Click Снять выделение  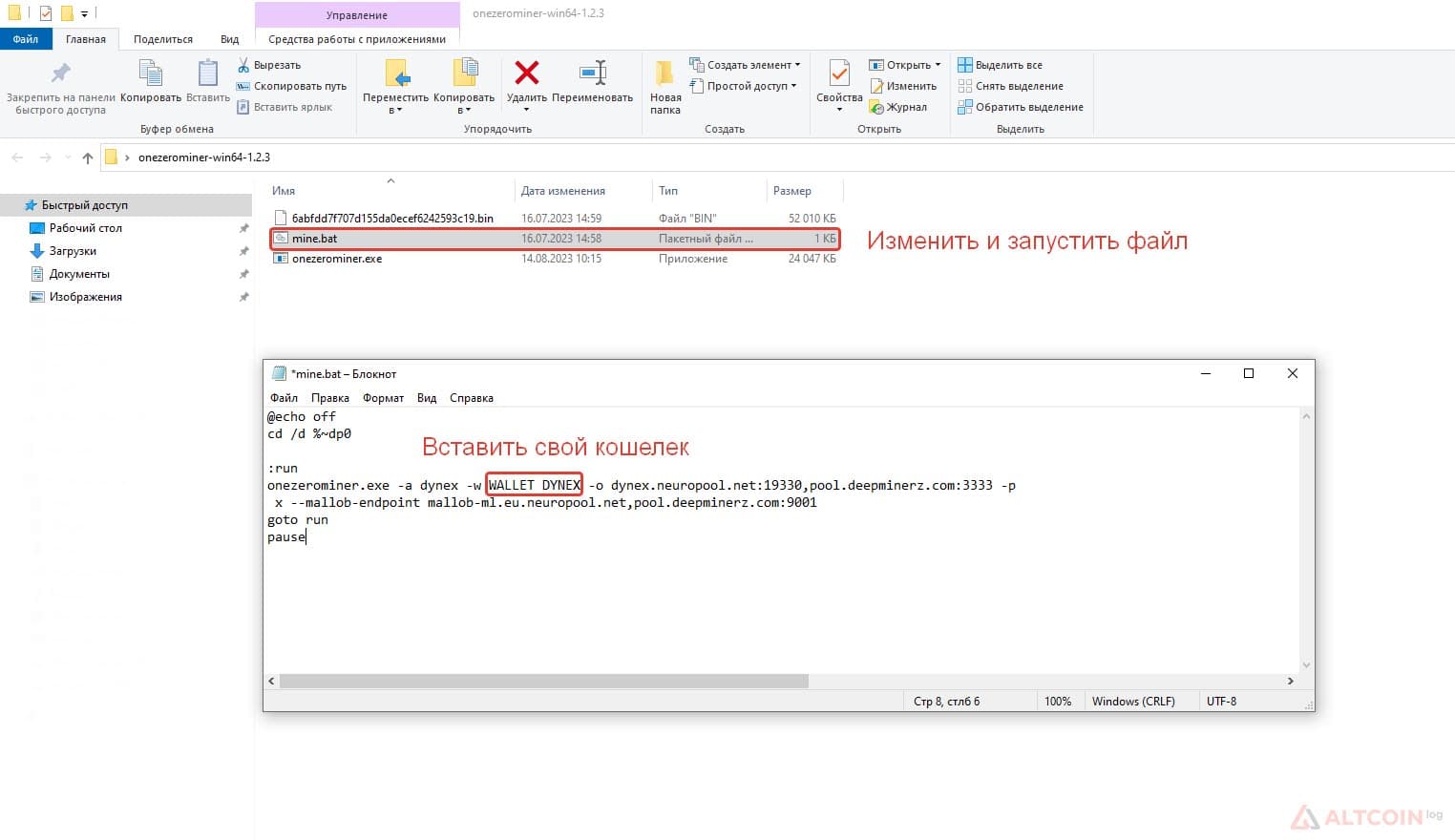pyautogui.click(x=1011, y=86)
